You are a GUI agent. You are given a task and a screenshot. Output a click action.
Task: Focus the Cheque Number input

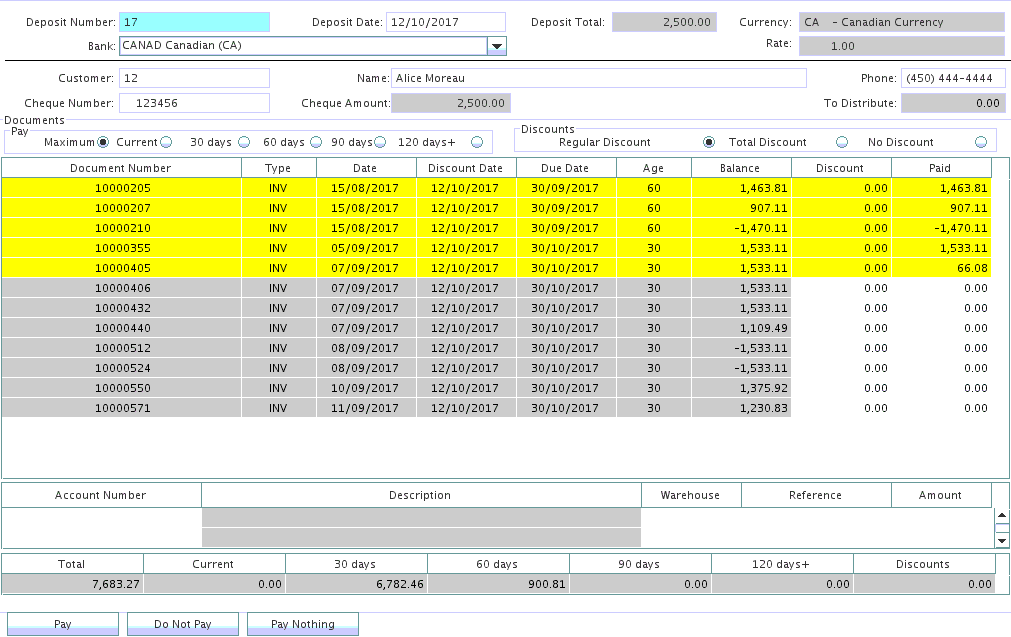[194, 102]
